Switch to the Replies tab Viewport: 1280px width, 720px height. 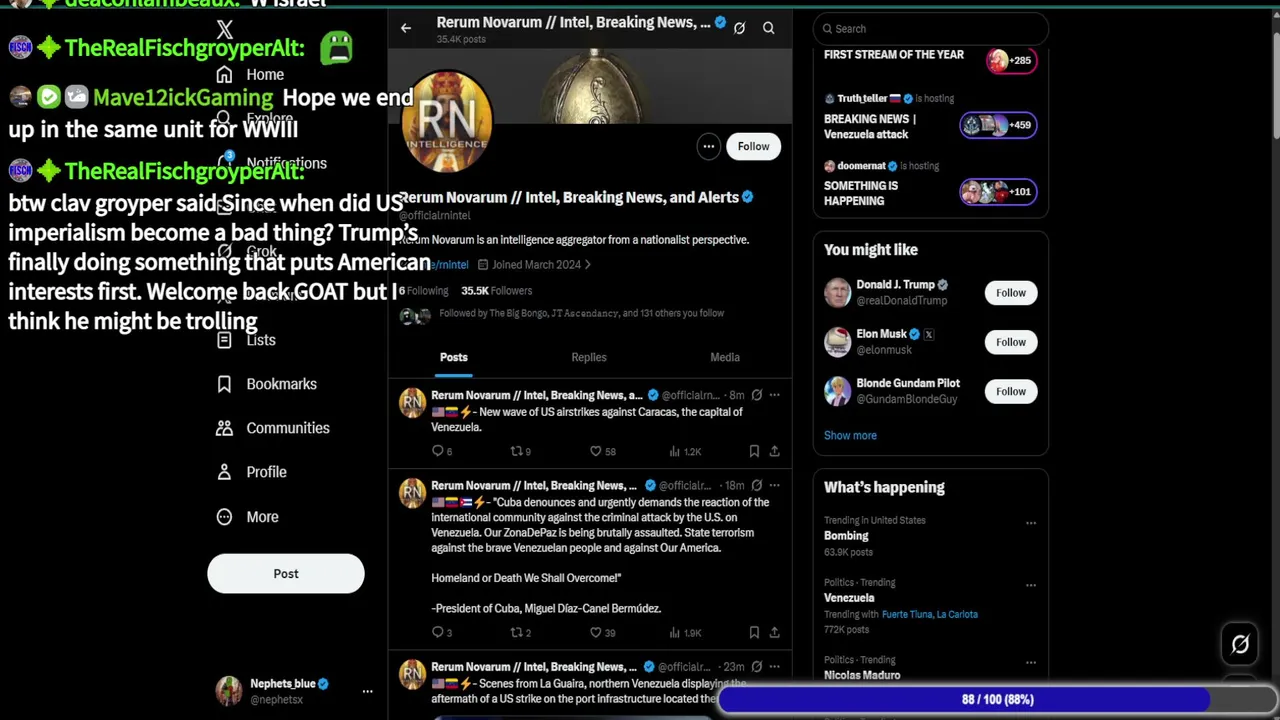[x=589, y=357]
